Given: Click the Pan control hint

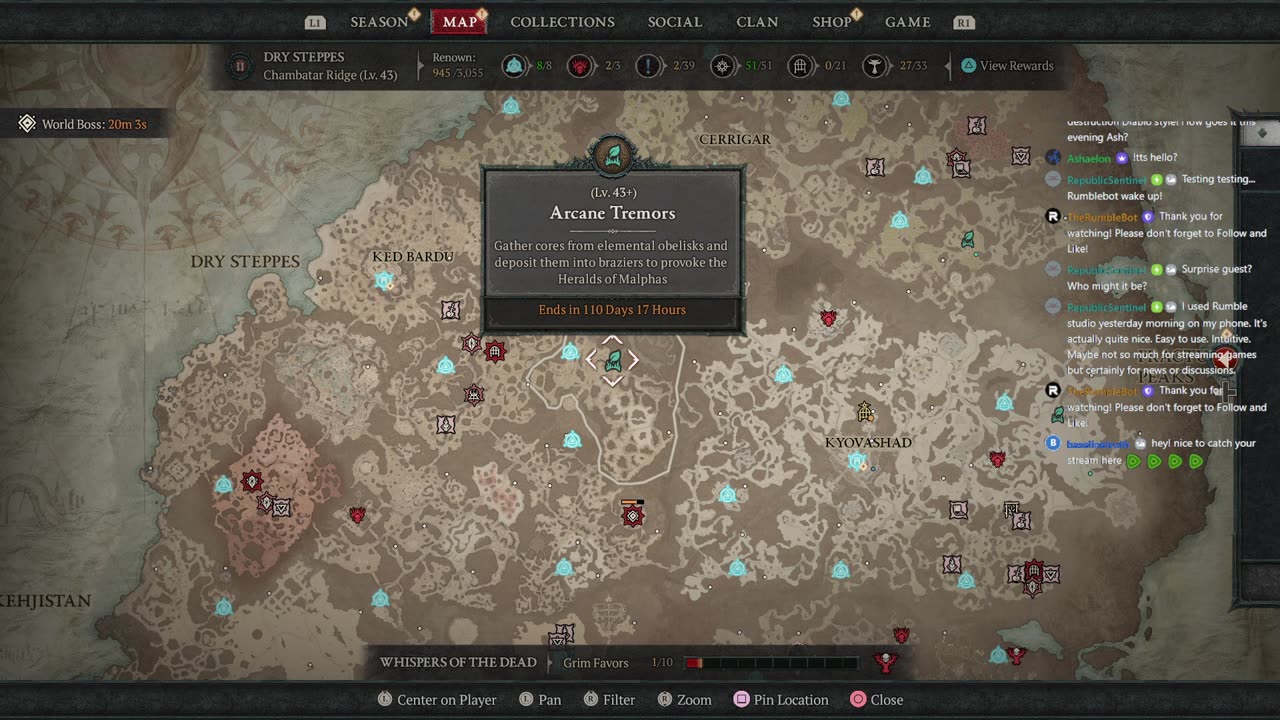Looking at the screenshot, I should point(540,700).
